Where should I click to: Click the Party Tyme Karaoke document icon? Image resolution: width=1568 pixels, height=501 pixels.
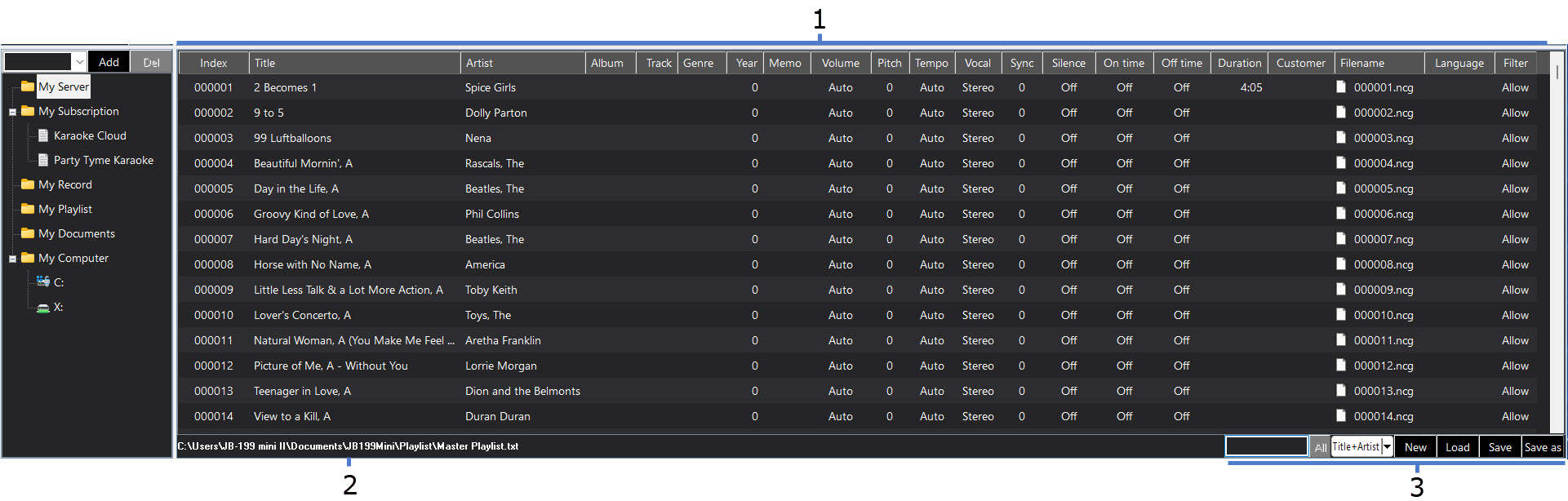44,160
